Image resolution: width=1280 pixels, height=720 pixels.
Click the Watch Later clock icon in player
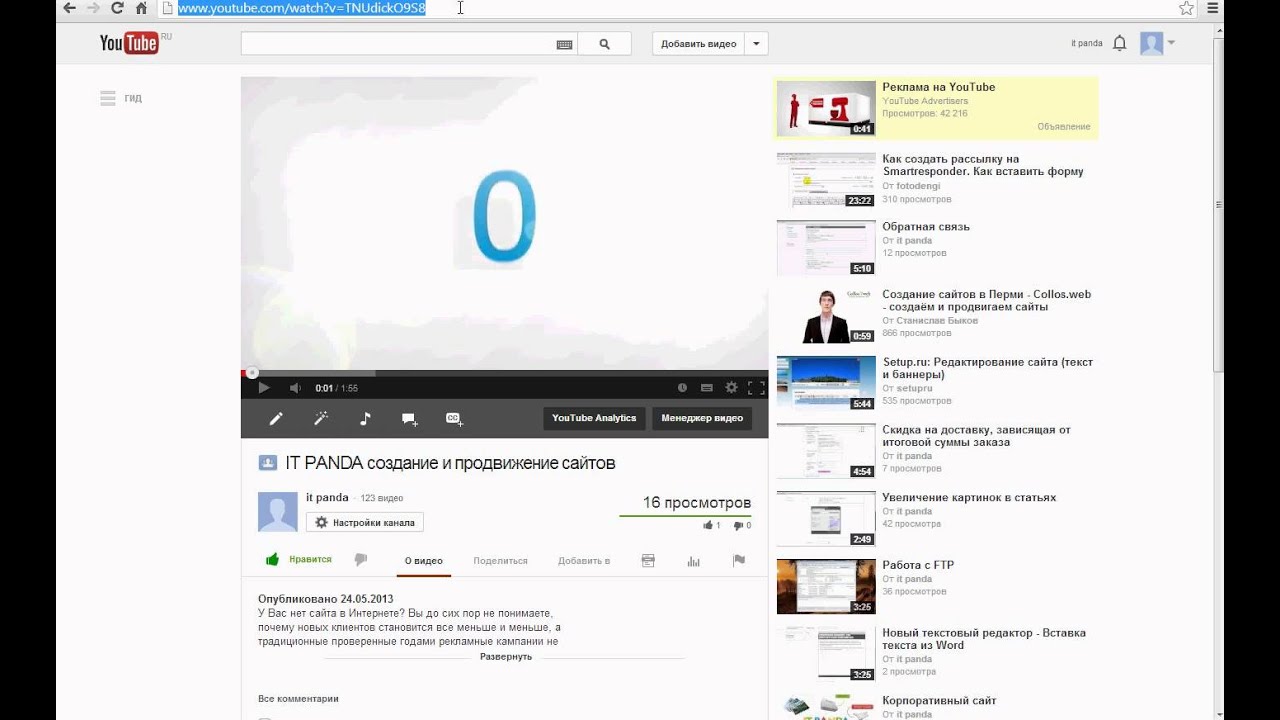[x=682, y=388]
